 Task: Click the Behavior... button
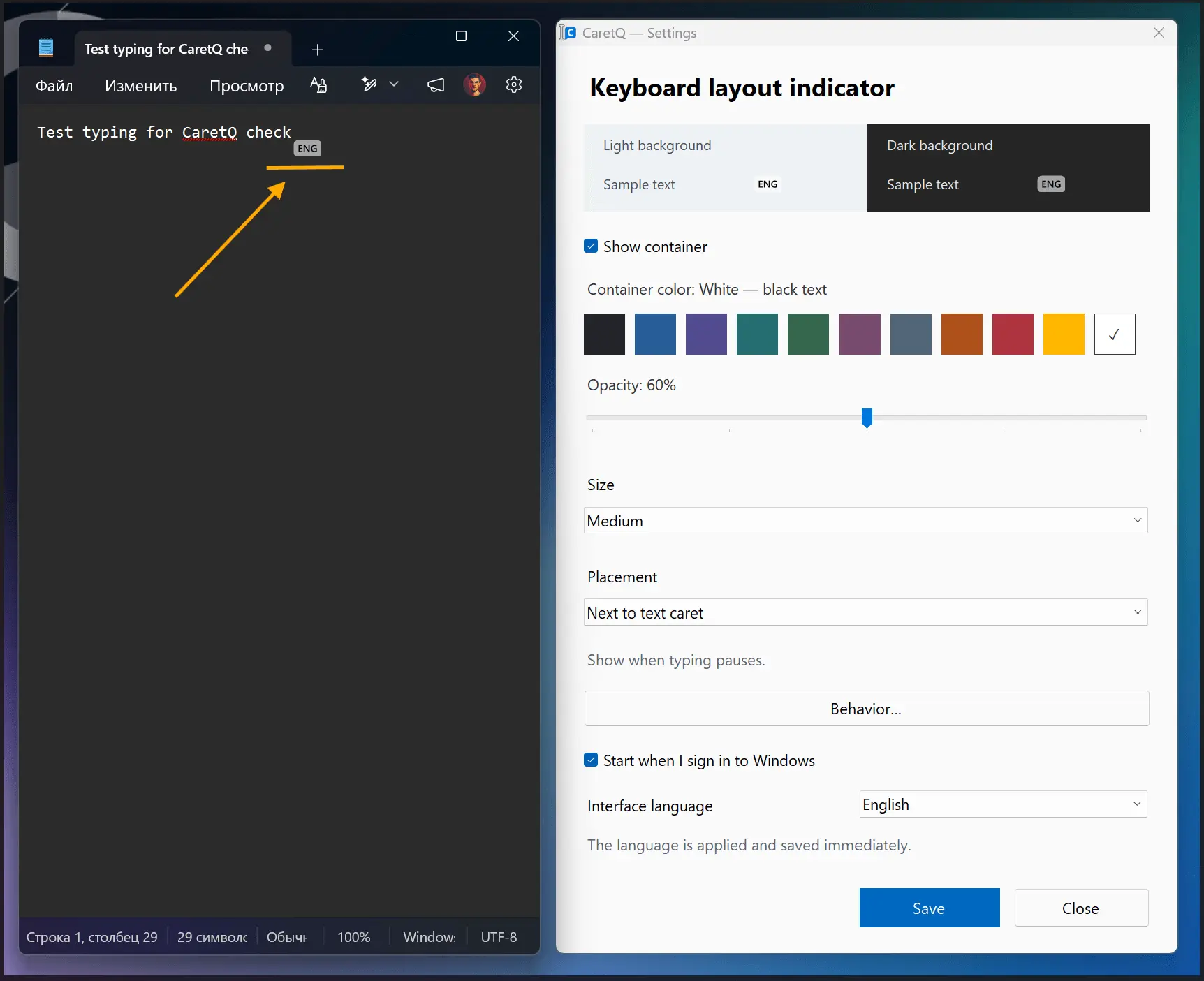(x=866, y=709)
